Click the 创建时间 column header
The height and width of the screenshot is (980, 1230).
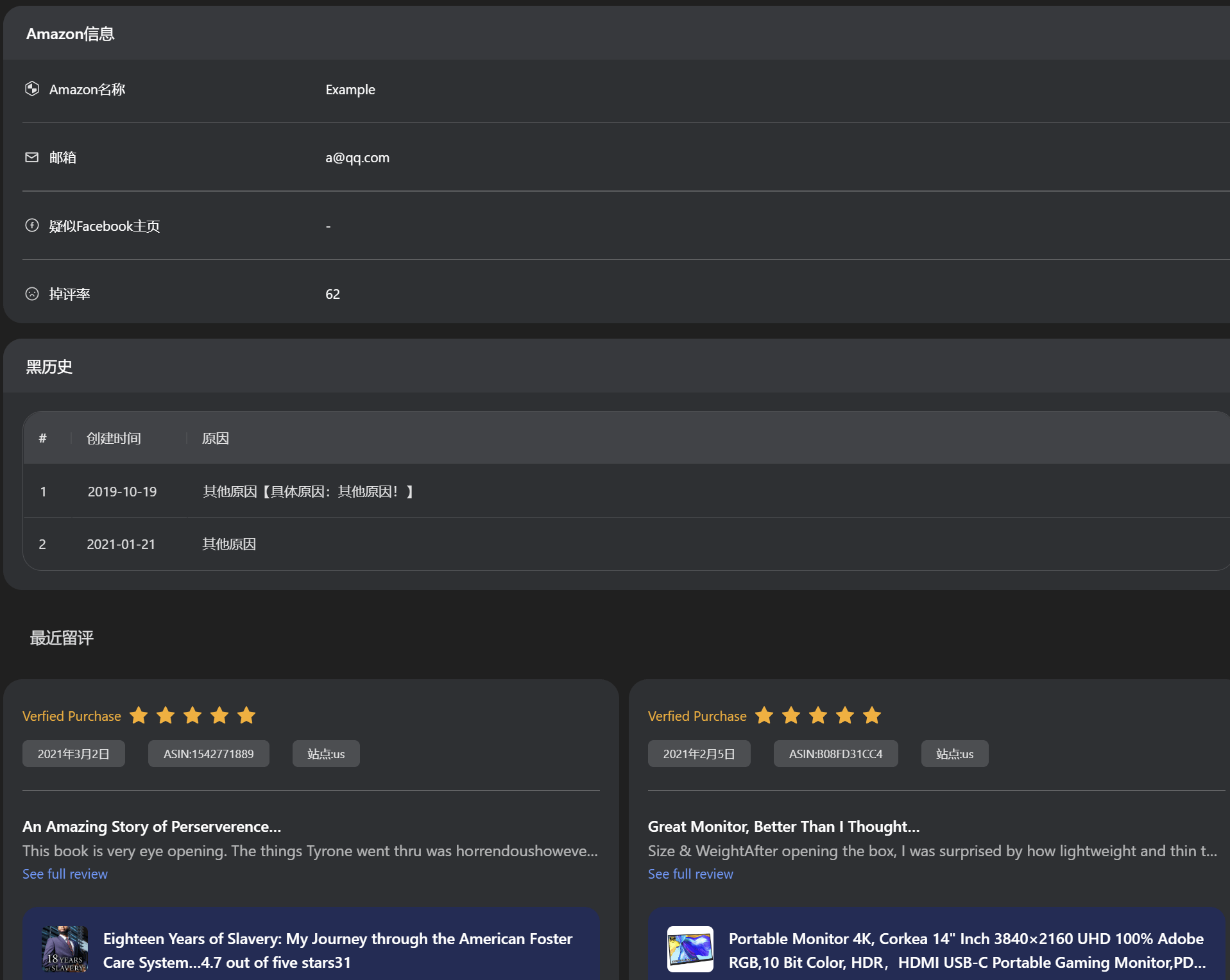pyautogui.click(x=114, y=438)
